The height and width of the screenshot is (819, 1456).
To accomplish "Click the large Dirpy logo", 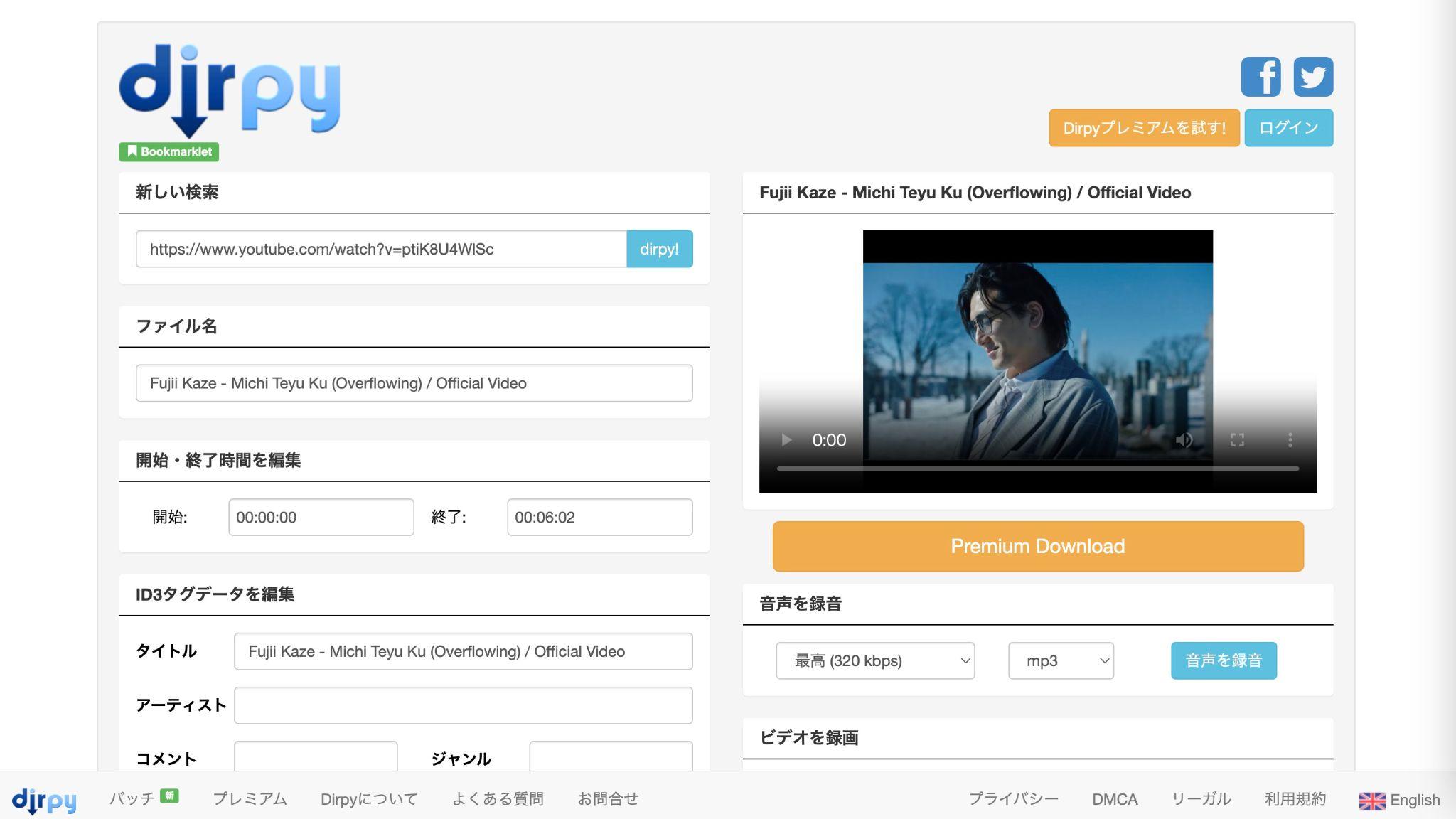I will coord(230,91).
